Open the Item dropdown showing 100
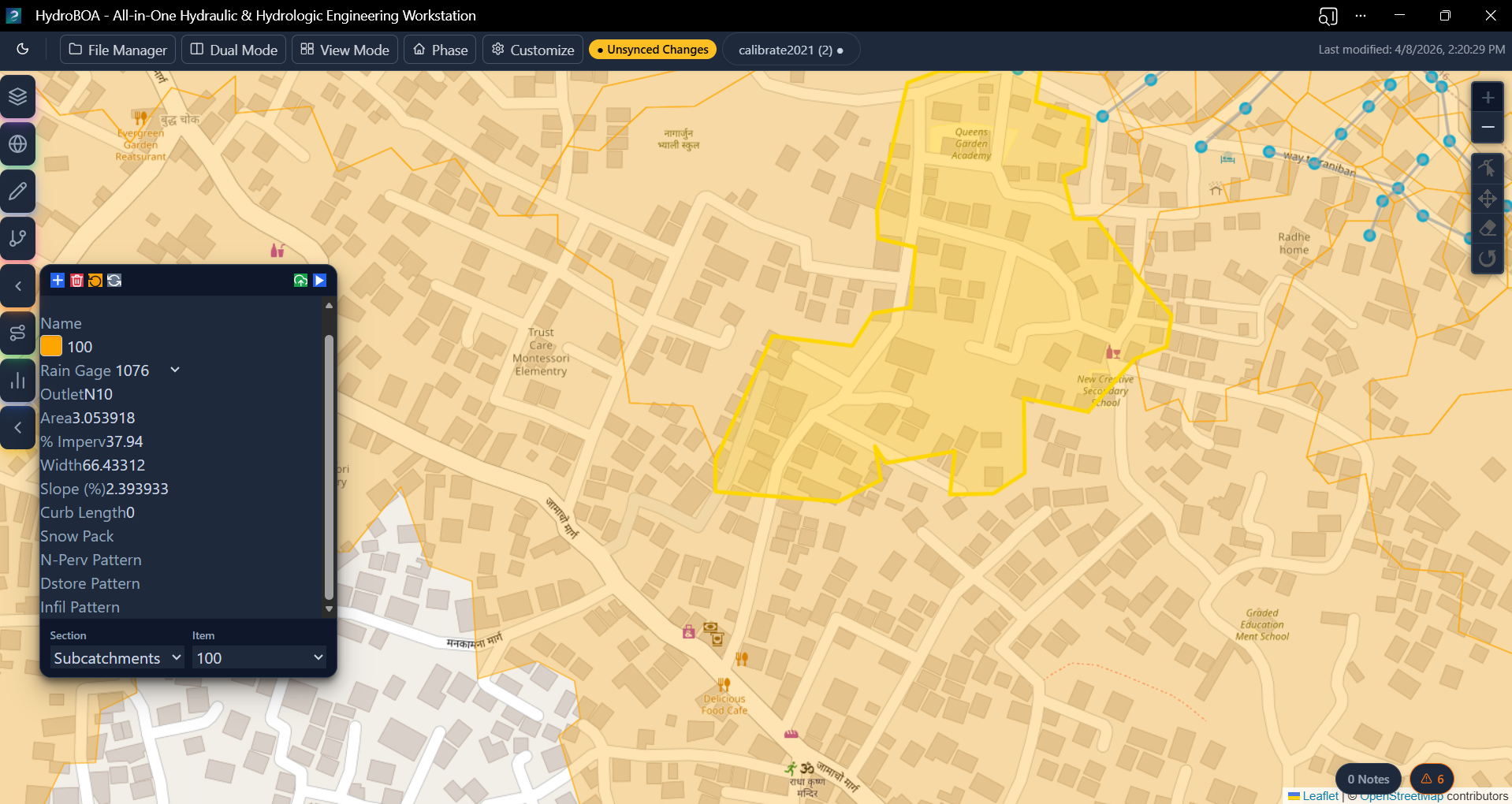Viewport: 1512px width, 804px height. 259,658
